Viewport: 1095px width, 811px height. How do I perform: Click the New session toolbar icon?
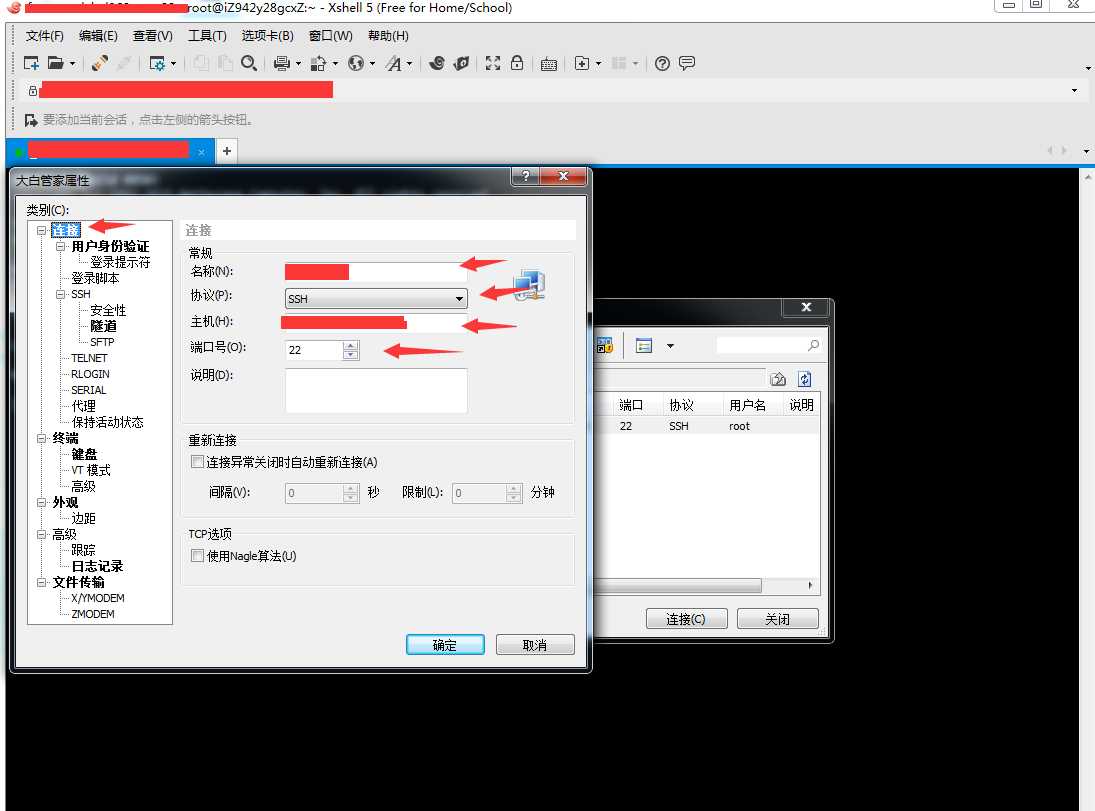(x=31, y=64)
